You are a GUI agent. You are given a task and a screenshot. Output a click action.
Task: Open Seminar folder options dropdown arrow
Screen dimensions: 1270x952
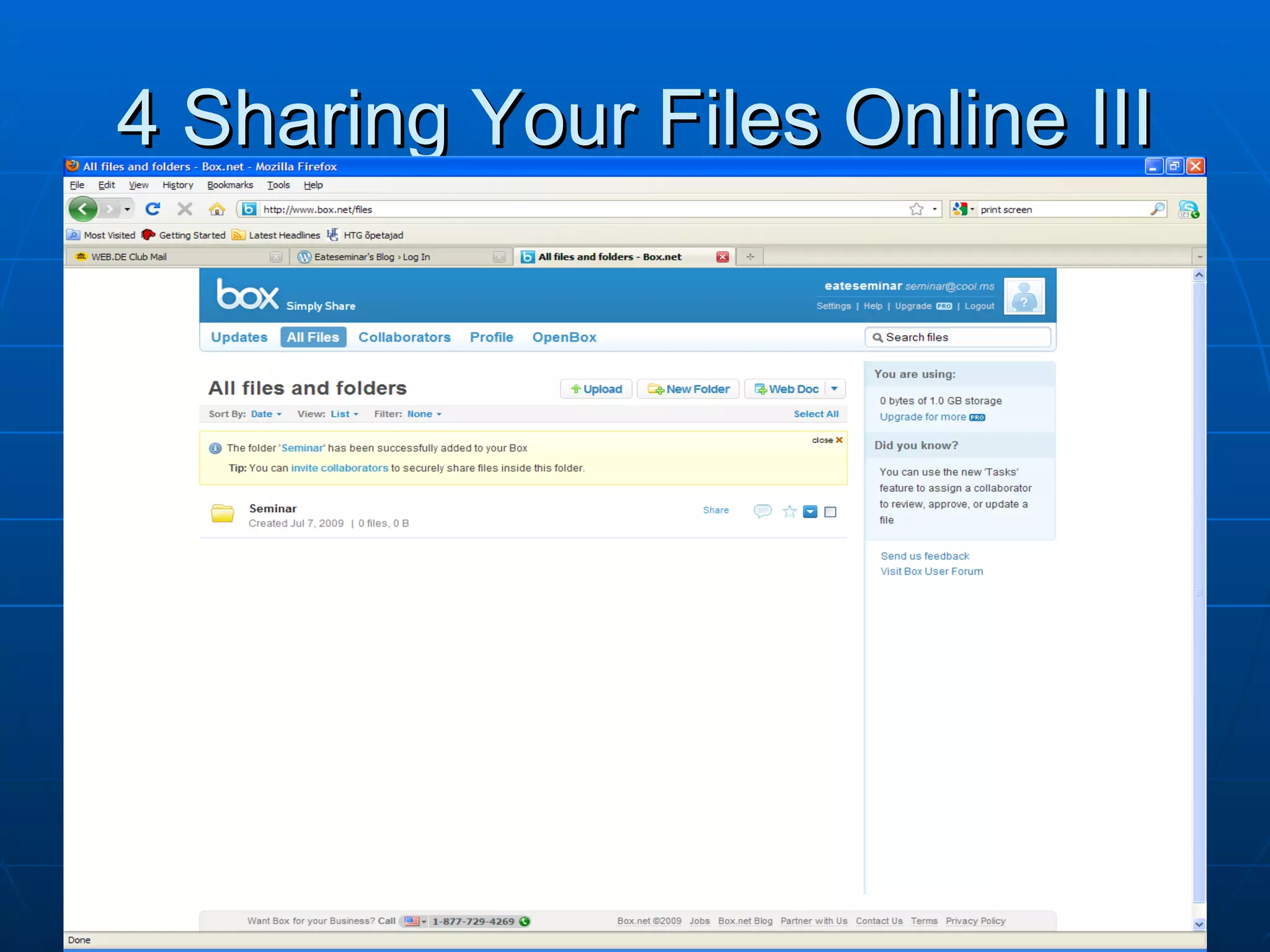click(810, 511)
